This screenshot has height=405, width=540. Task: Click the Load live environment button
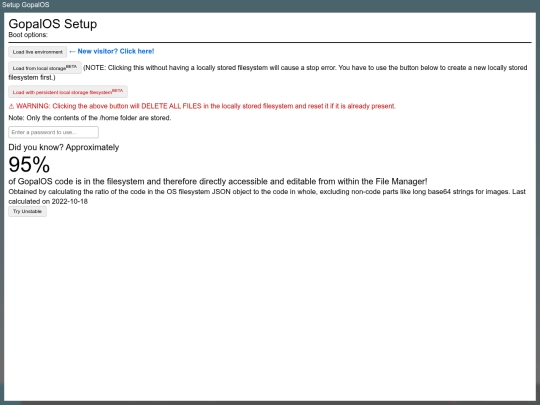click(x=38, y=52)
